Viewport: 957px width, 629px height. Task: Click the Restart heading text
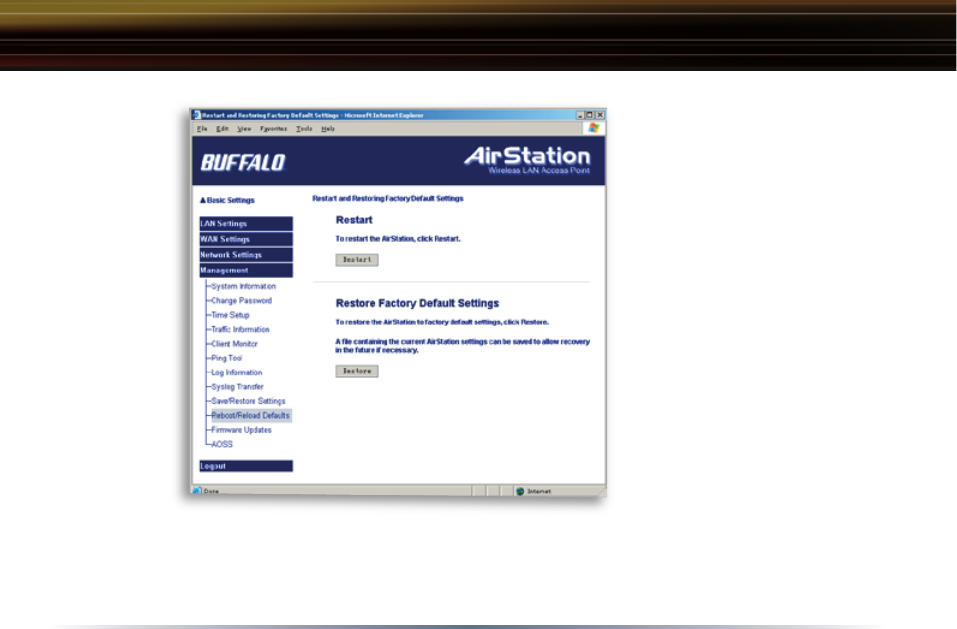click(354, 220)
